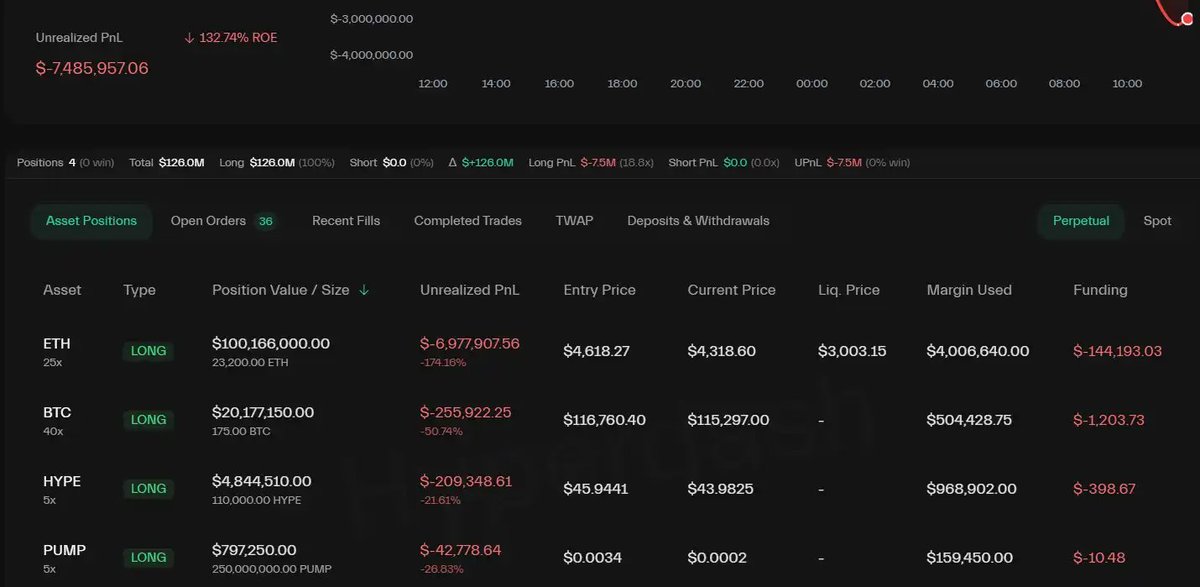View the Completed Trades tab
This screenshot has width=1200, height=587.
(x=468, y=221)
